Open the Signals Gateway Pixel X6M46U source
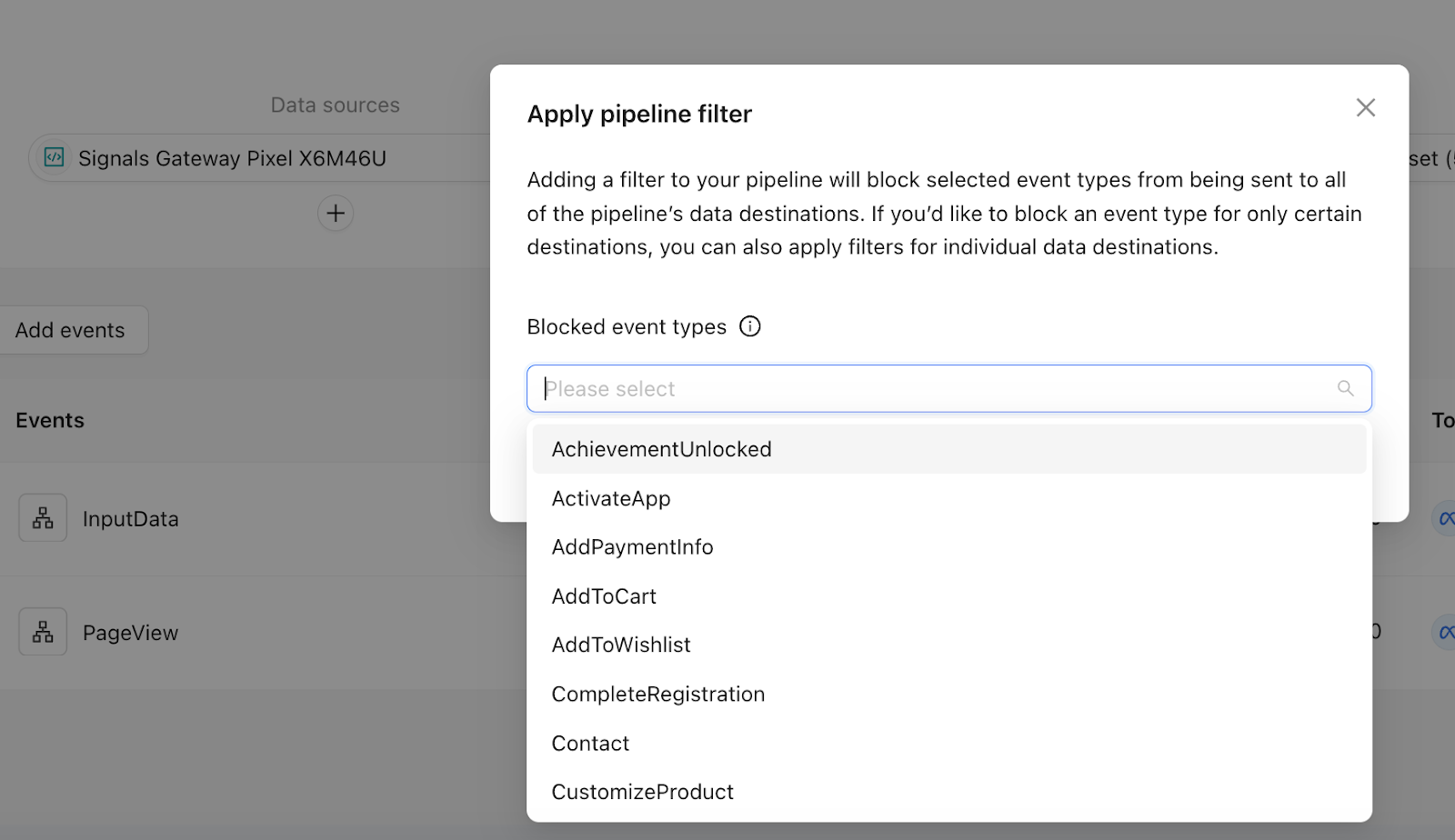The image size is (1455, 840). click(260, 158)
